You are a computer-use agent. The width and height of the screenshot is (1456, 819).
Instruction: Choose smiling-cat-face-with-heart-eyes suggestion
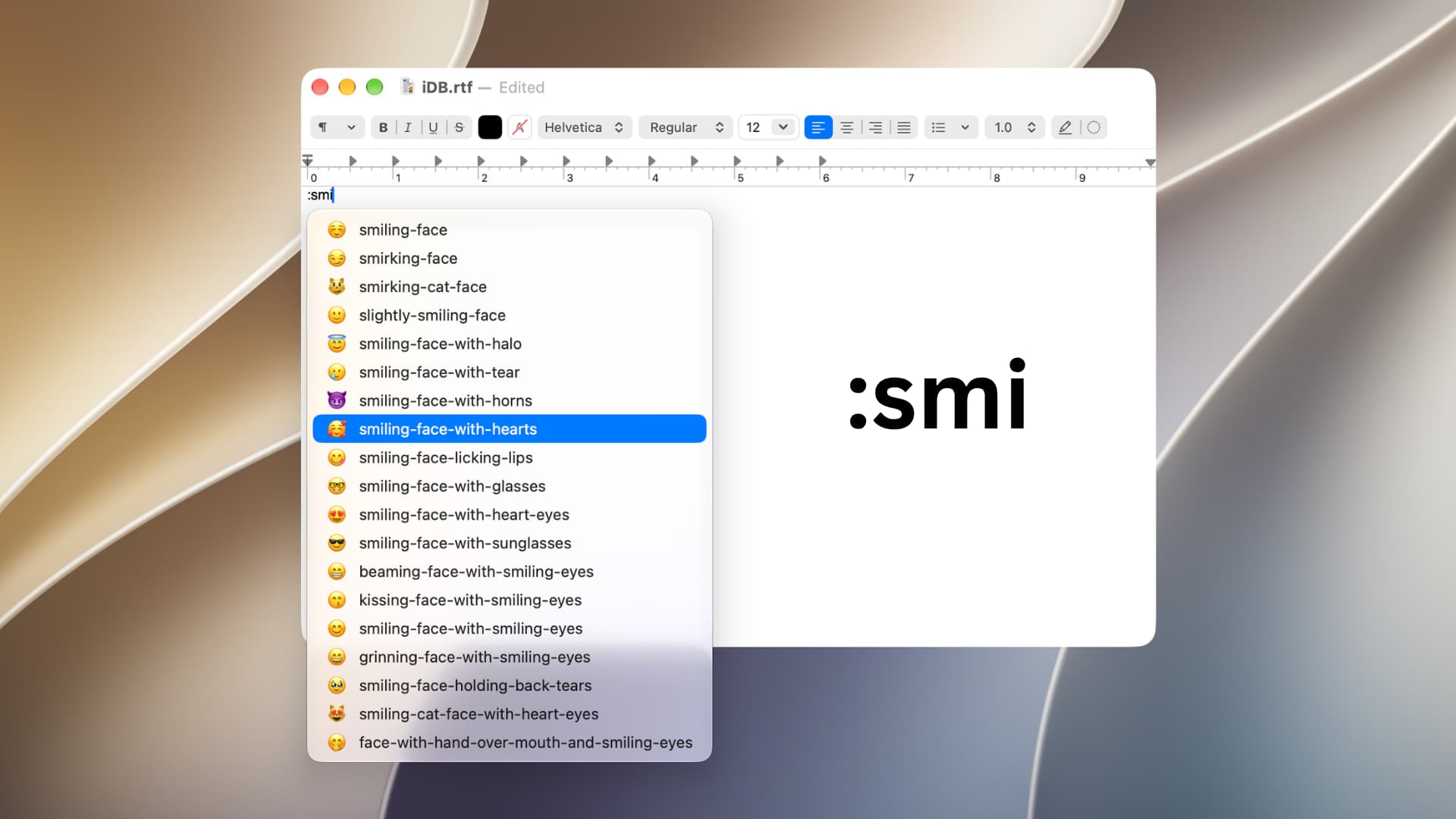[510, 714]
